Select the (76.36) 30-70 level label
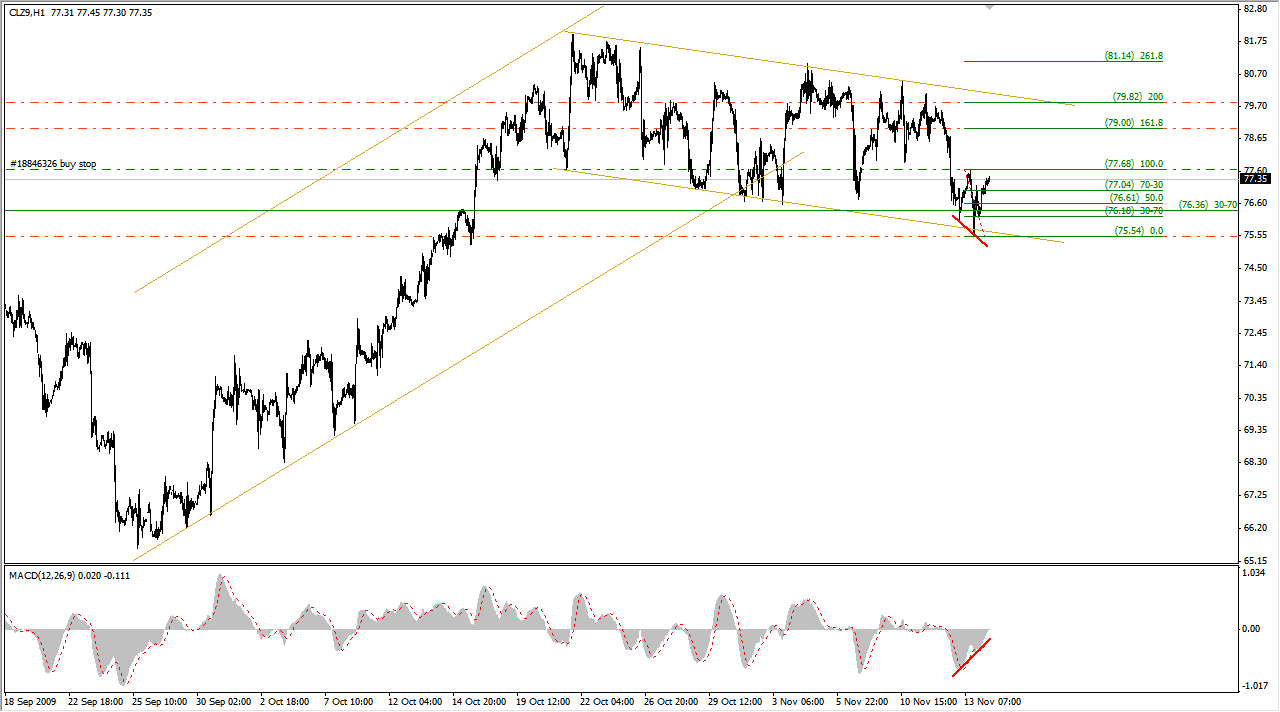 [1208, 204]
